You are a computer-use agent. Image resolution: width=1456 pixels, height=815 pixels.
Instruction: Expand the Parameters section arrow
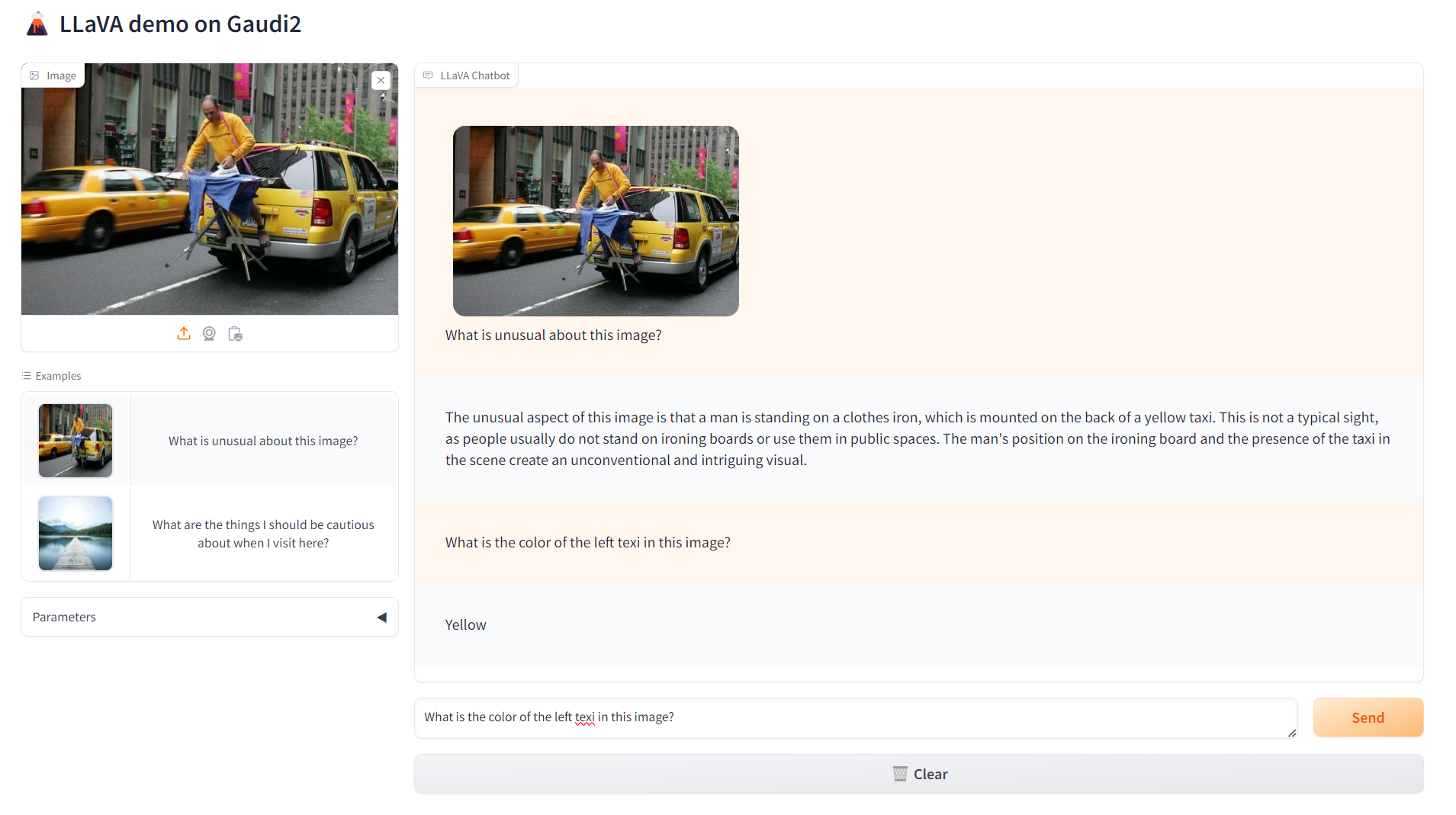pos(381,617)
